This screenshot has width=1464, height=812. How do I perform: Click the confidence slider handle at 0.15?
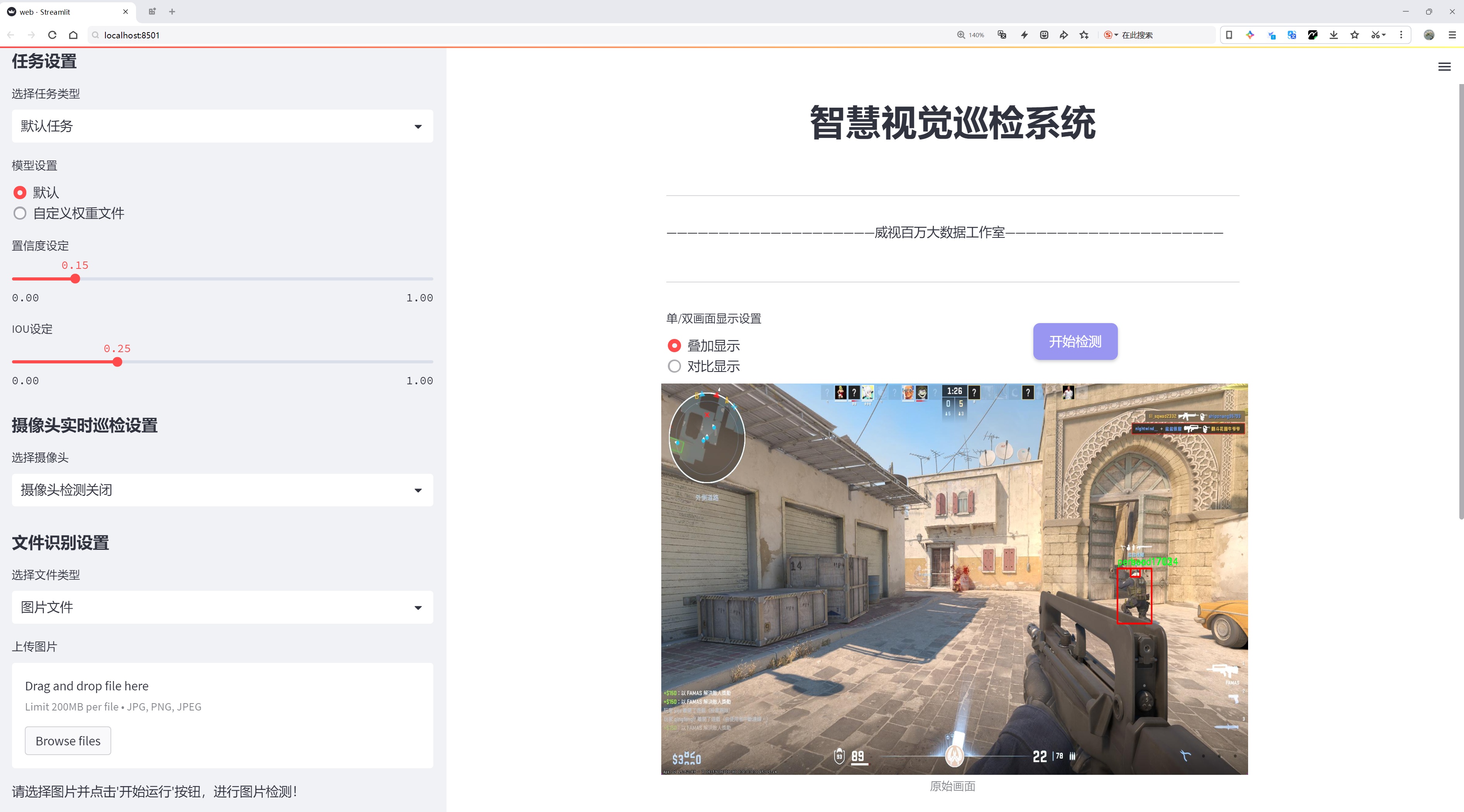point(75,279)
